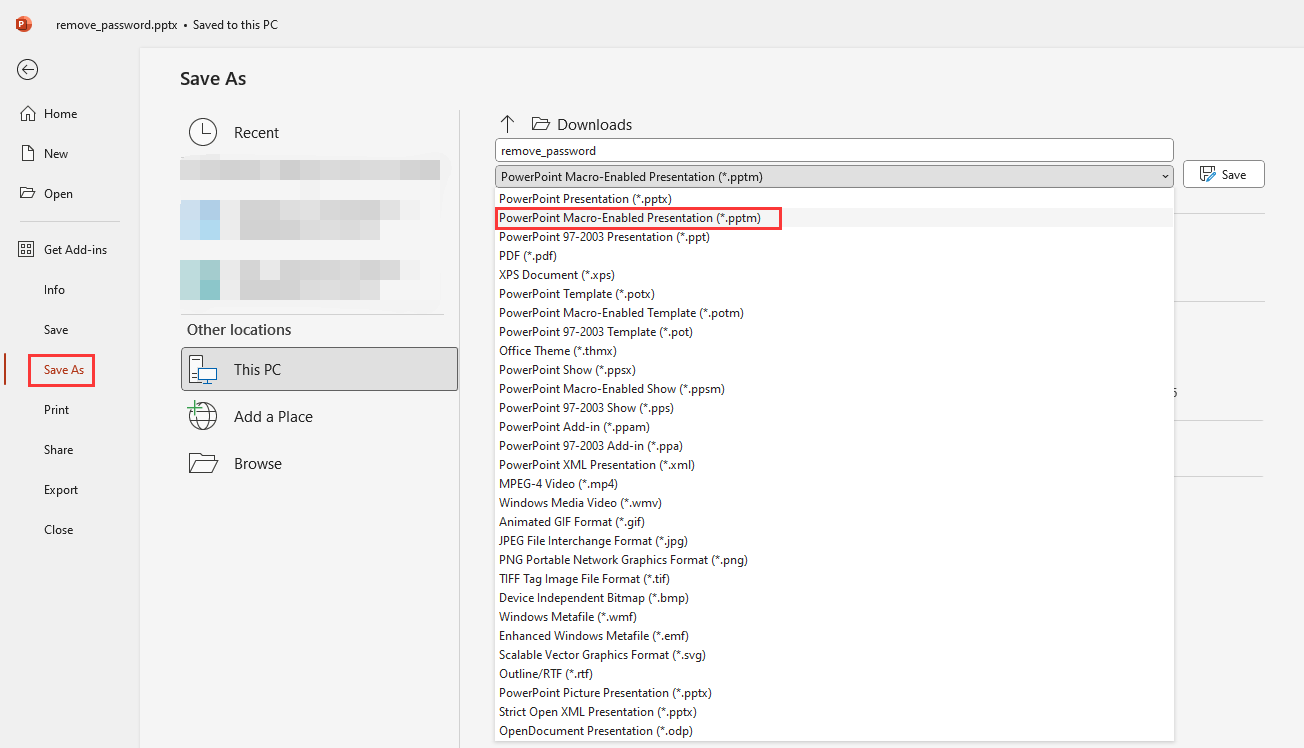The height and width of the screenshot is (748, 1304).
Task: Click the back arrow circle icon
Action: click(28, 69)
